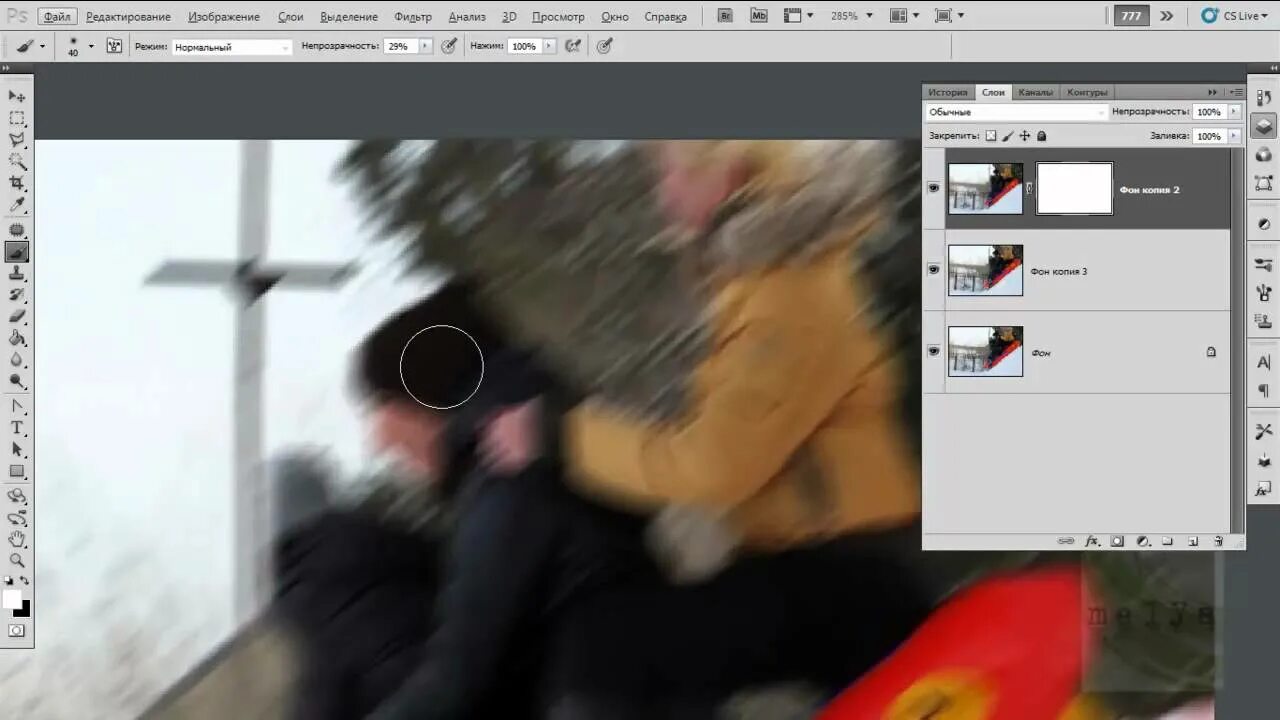This screenshot has height=720, width=1280.
Task: Select the Eraser tool
Action: (x=17, y=317)
